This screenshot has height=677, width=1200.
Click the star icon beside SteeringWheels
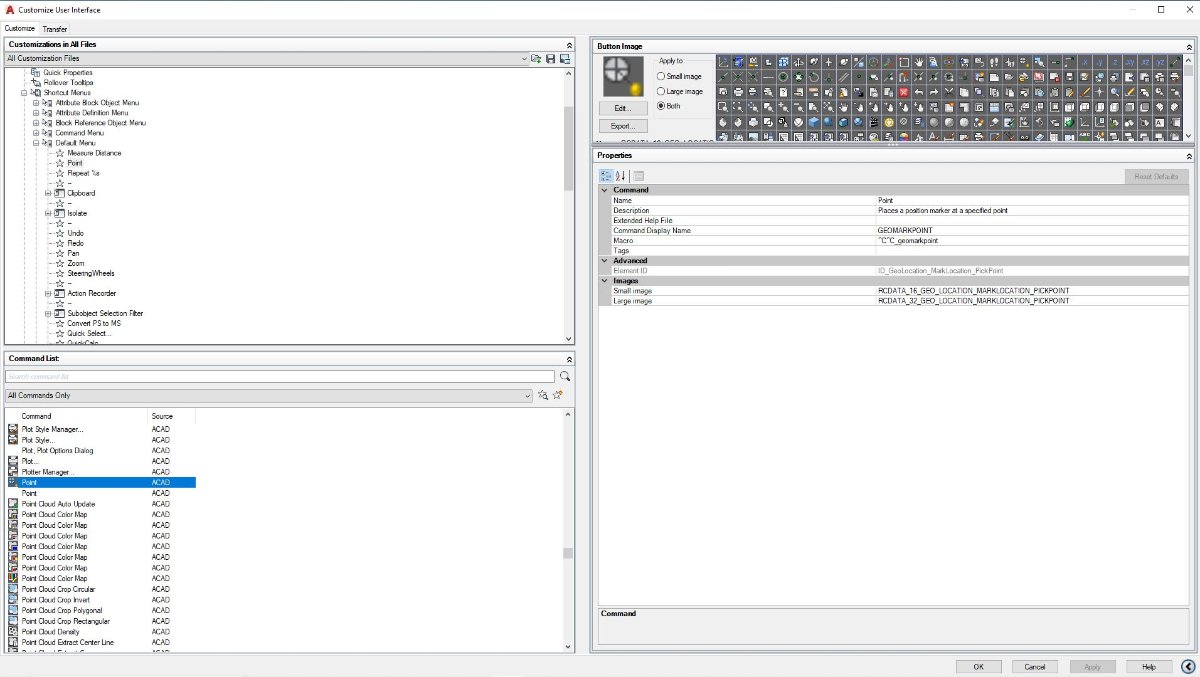60,273
